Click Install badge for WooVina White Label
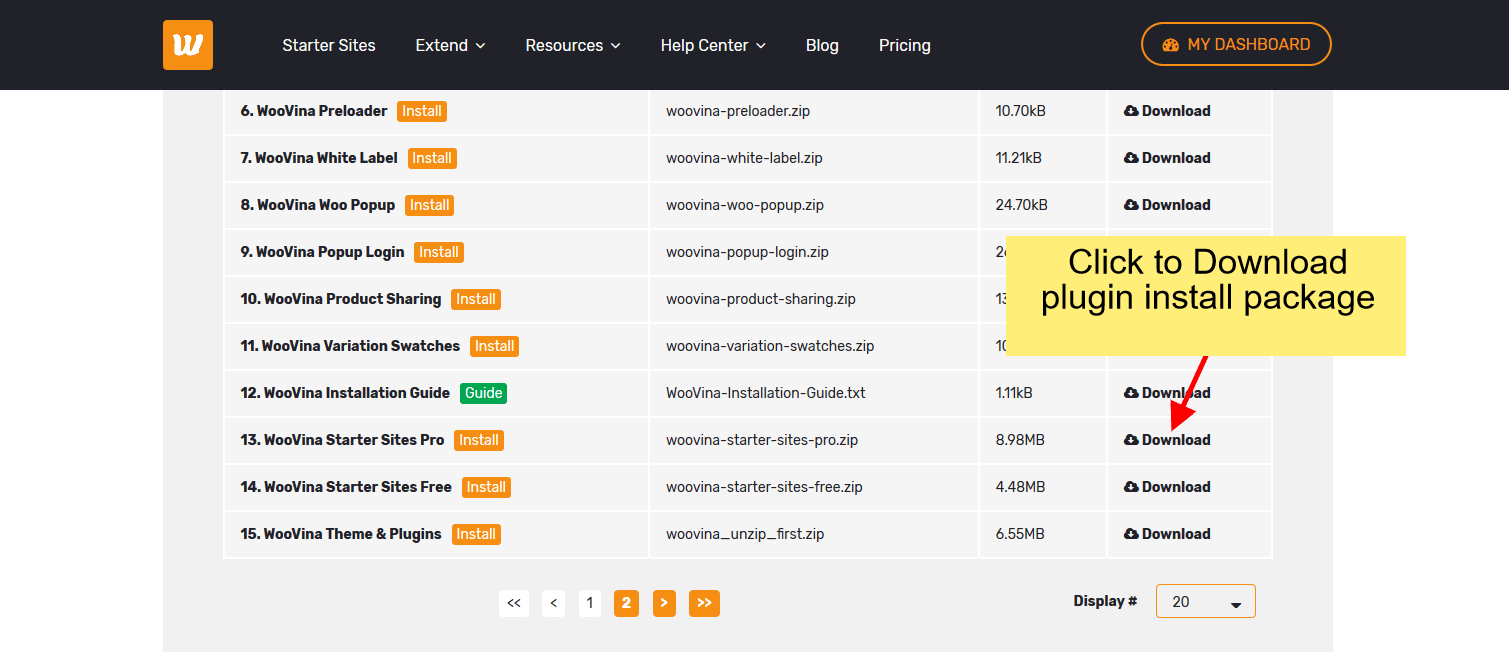Viewport: 1509px width, 652px height. pyautogui.click(x=432, y=158)
